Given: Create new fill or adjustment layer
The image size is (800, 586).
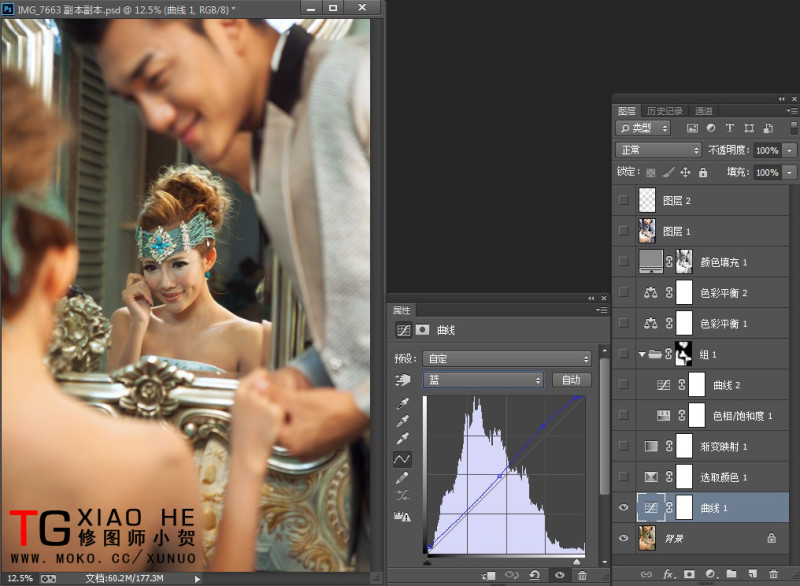Looking at the screenshot, I should tap(711, 574).
